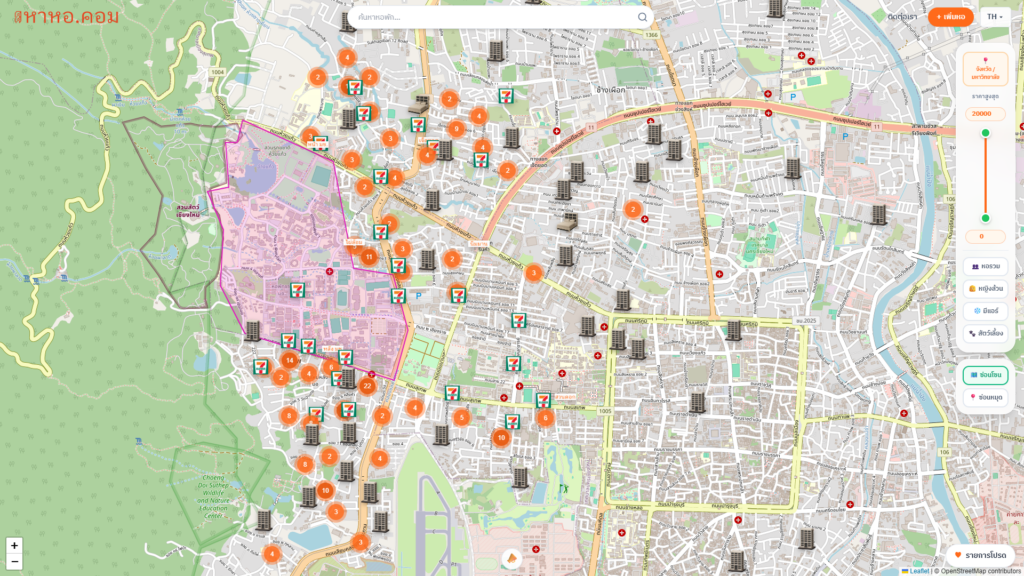Screen dimensions: 1024x576
Task: Click the + เพิ่มหอ add dorm button
Action: click(950, 17)
